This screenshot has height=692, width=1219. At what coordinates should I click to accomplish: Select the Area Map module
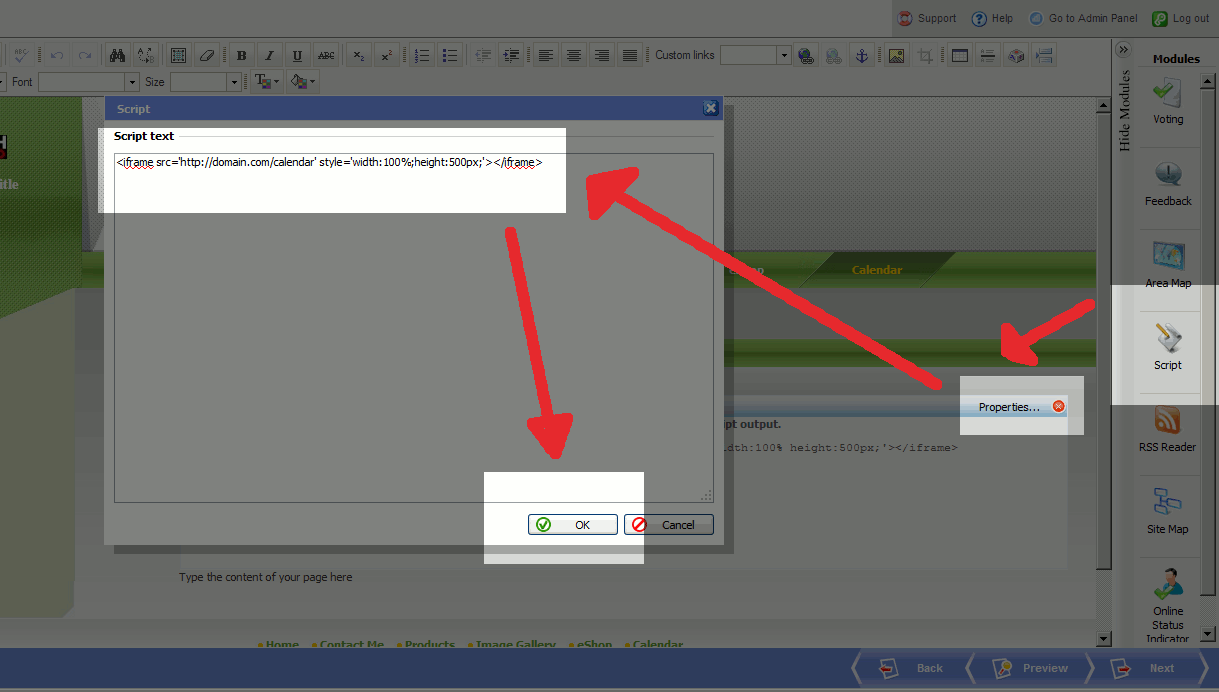coord(1168,265)
